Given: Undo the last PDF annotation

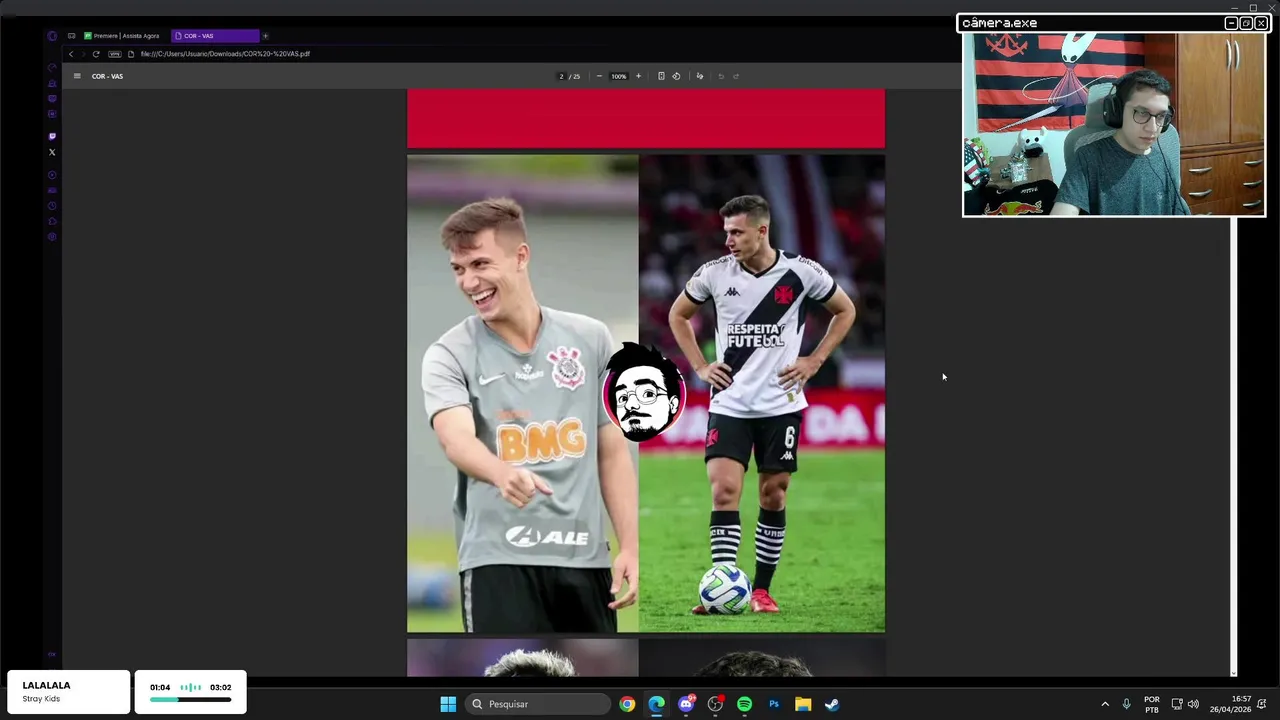Looking at the screenshot, I should coord(721,76).
